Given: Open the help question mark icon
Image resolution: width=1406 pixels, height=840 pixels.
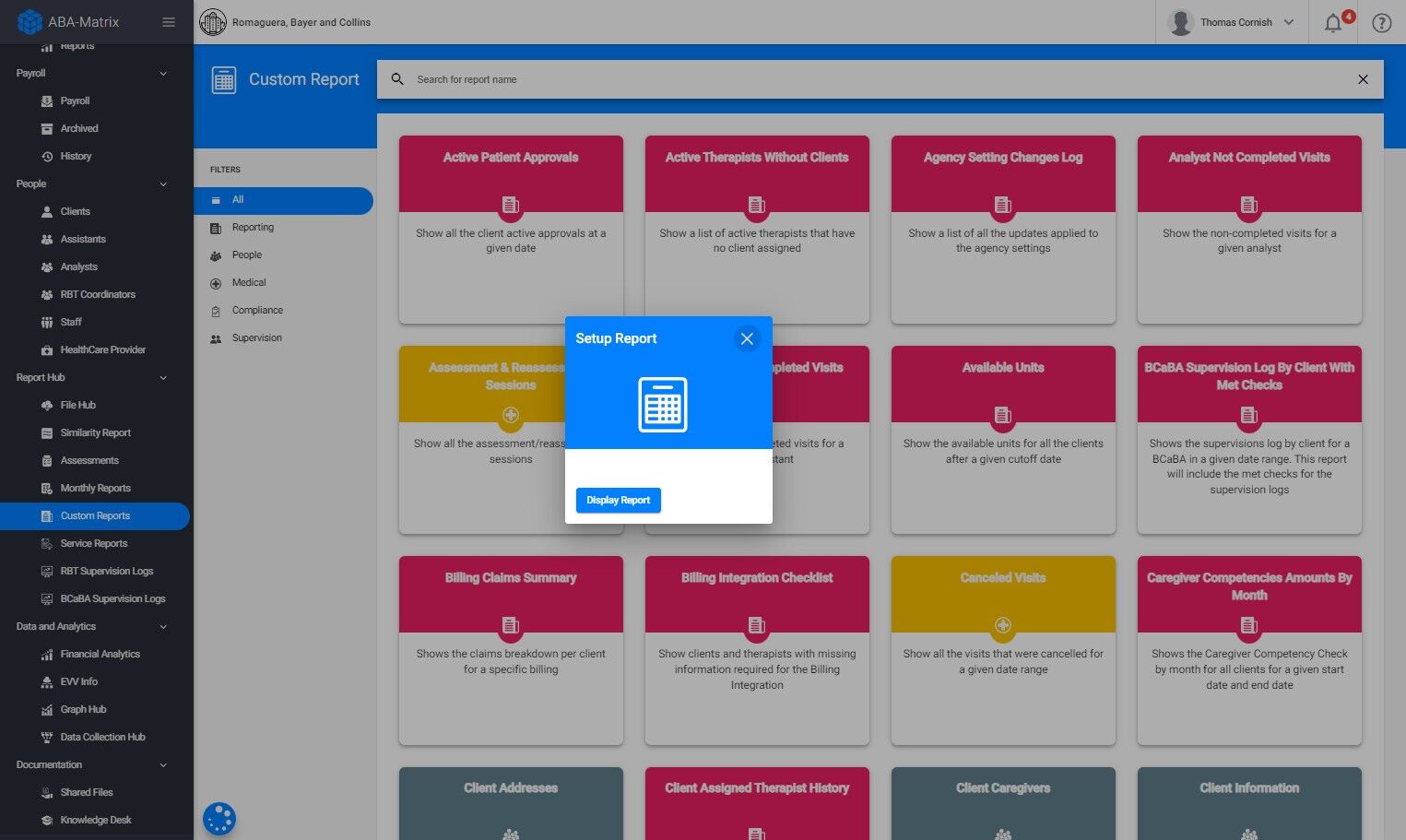Looking at the screenshot, I should click(x=1381, y=23).
